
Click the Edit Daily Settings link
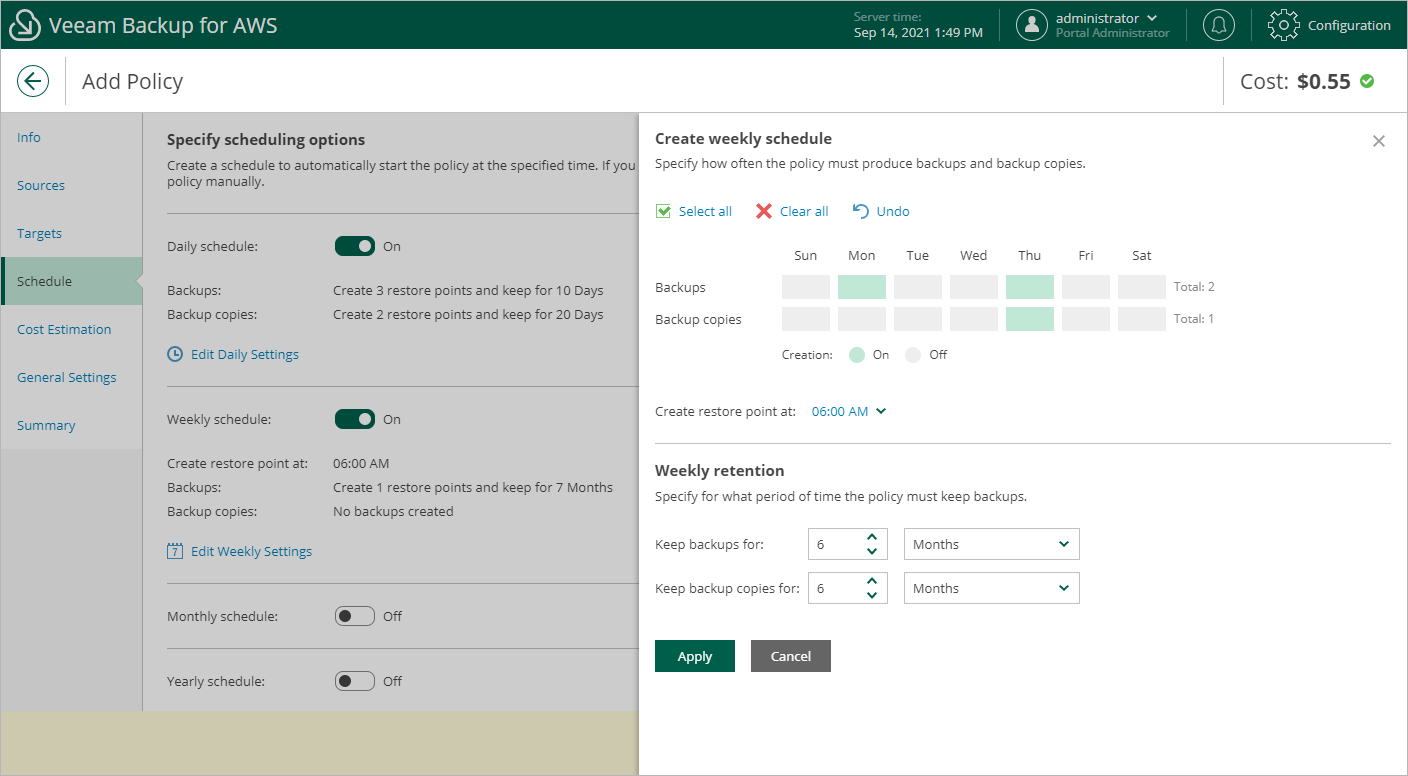245,354
